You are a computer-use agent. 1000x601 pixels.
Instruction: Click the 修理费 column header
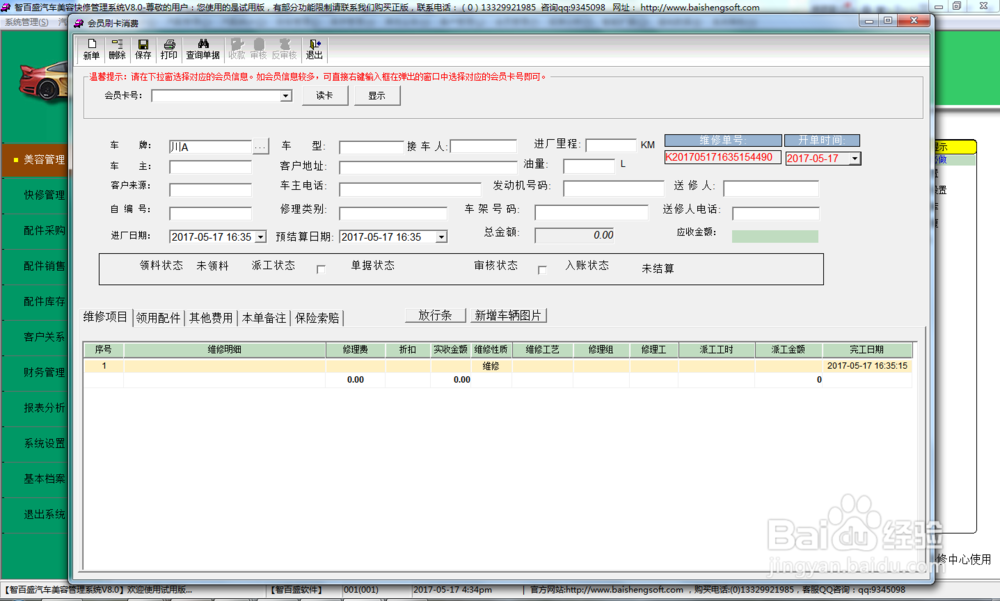tap(355, 350)
